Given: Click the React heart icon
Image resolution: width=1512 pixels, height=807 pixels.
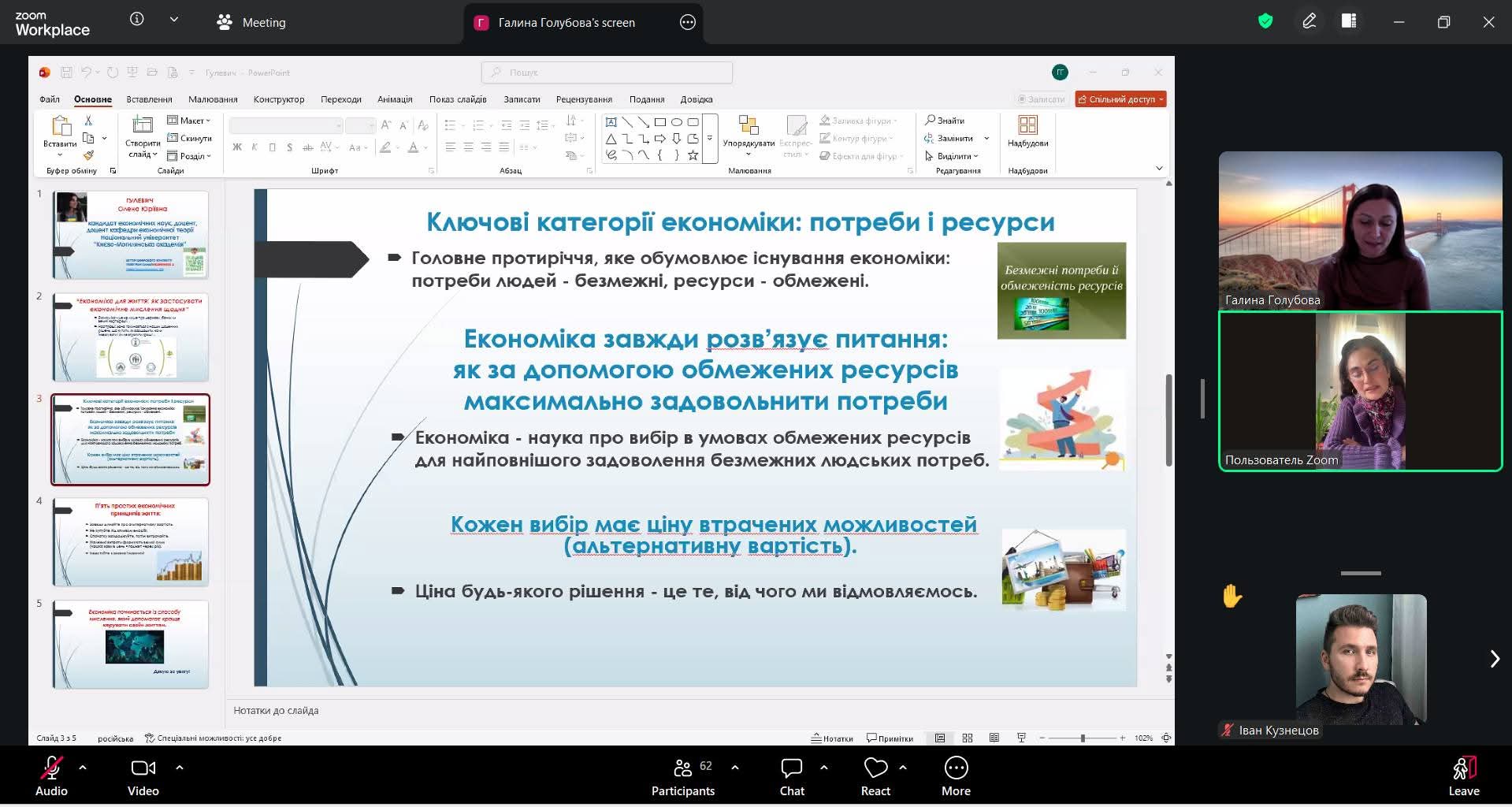Looking at the screenshot, I should click(x=875, y=775).
